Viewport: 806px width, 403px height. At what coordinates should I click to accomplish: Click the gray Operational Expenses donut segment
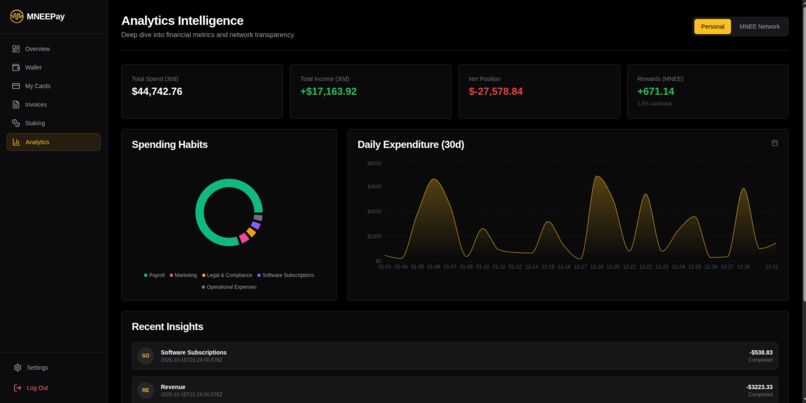click(x=258, y=217)
